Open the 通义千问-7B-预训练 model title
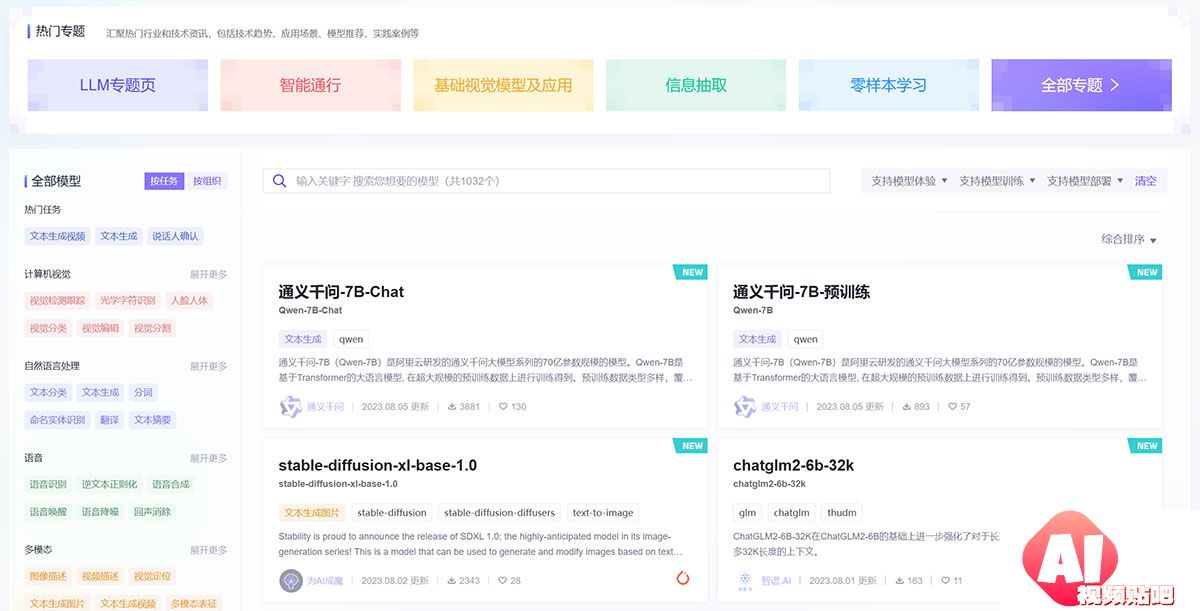The width and height of the screenshot is (1200, 611). coord(801,292)
